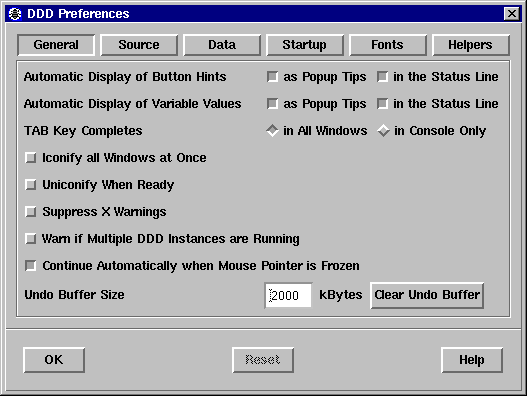Open the Fonts preferences tab
Screen dimensions: 527x396
point(388,45)
